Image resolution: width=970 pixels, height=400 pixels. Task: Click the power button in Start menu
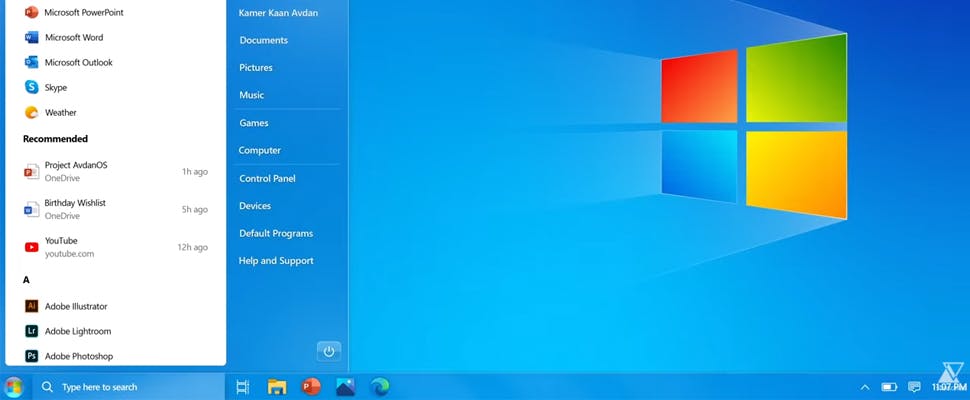(329, 351)
